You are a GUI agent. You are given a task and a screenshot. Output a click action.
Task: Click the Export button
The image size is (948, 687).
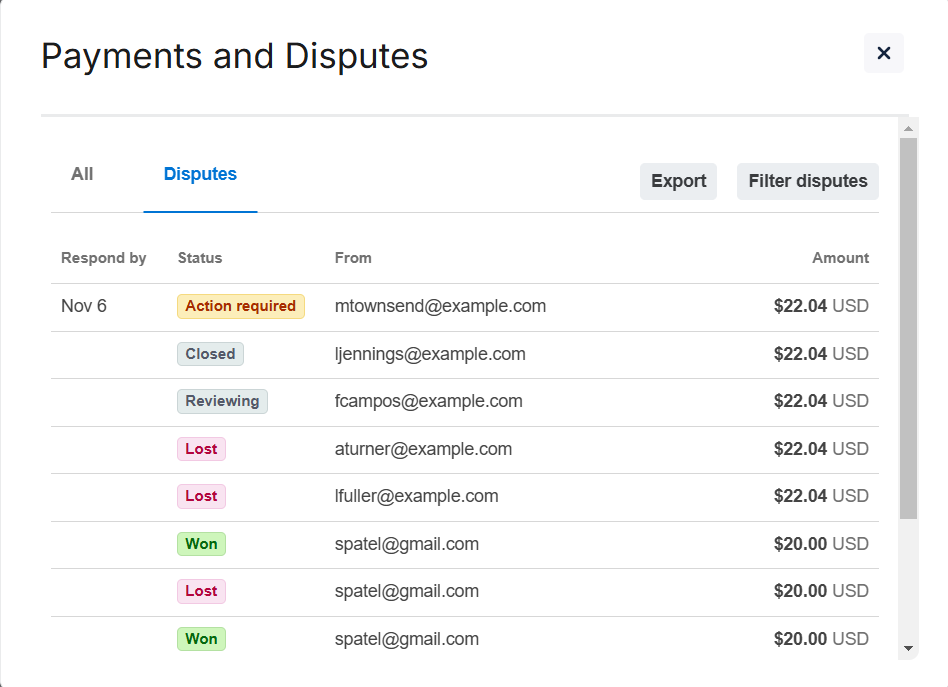click(678, 181)
